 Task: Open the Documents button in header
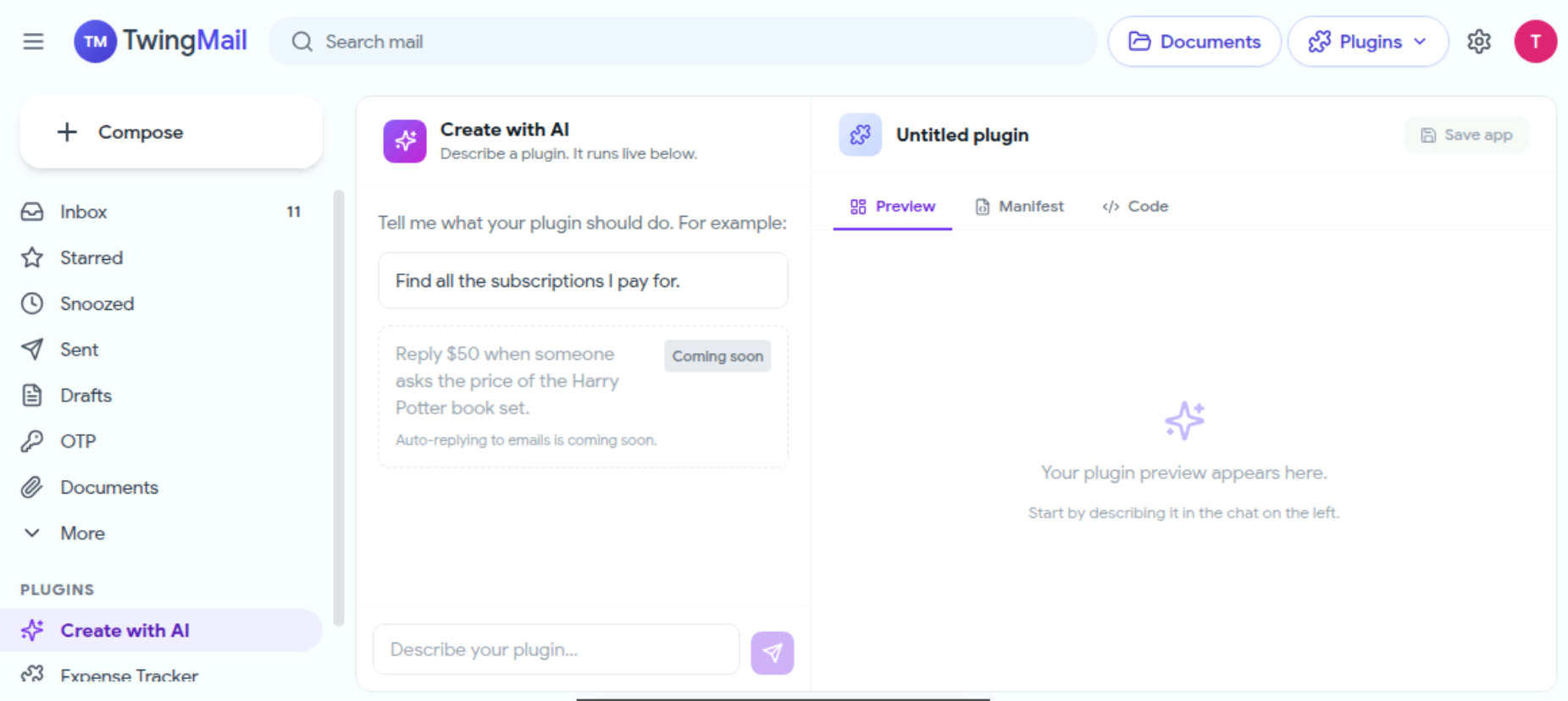point(1194,41)
